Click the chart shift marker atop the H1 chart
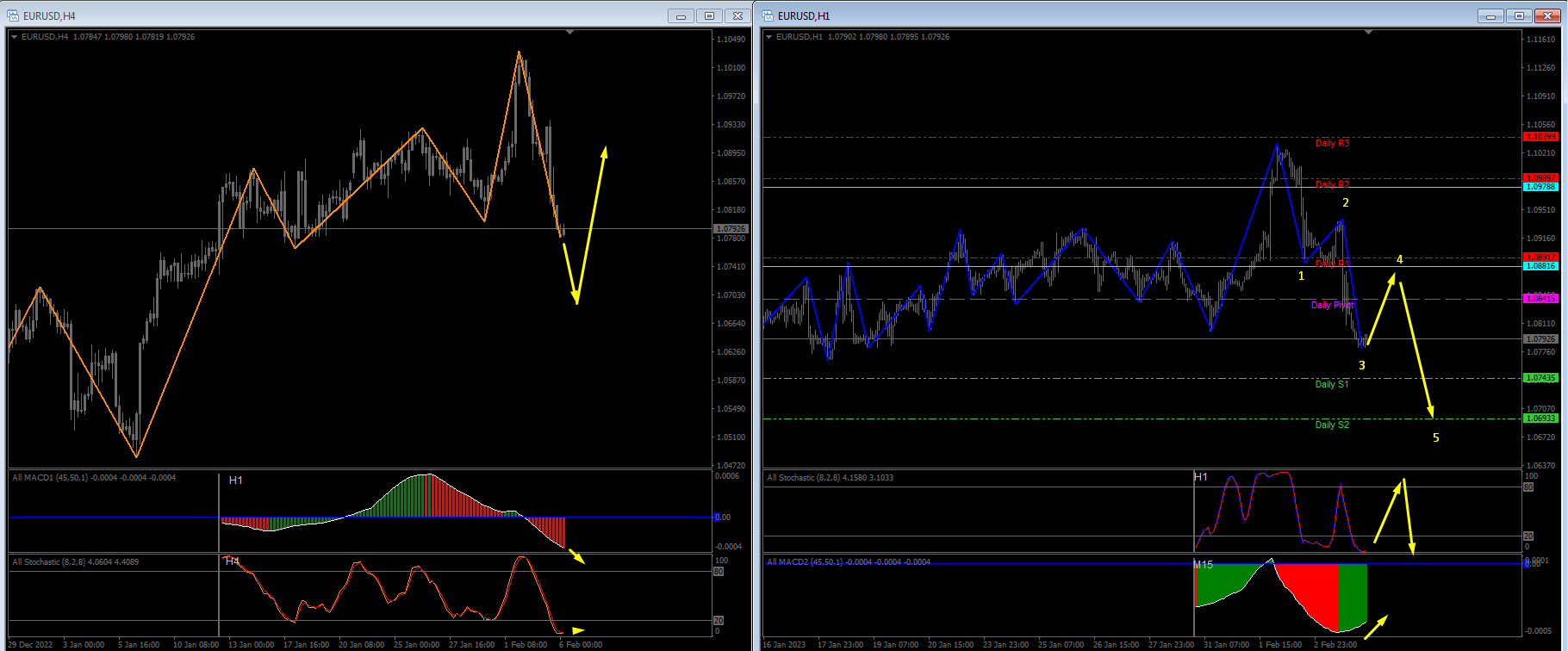The width and height of the screenshot is (1568, 651). click(1369, 33)
